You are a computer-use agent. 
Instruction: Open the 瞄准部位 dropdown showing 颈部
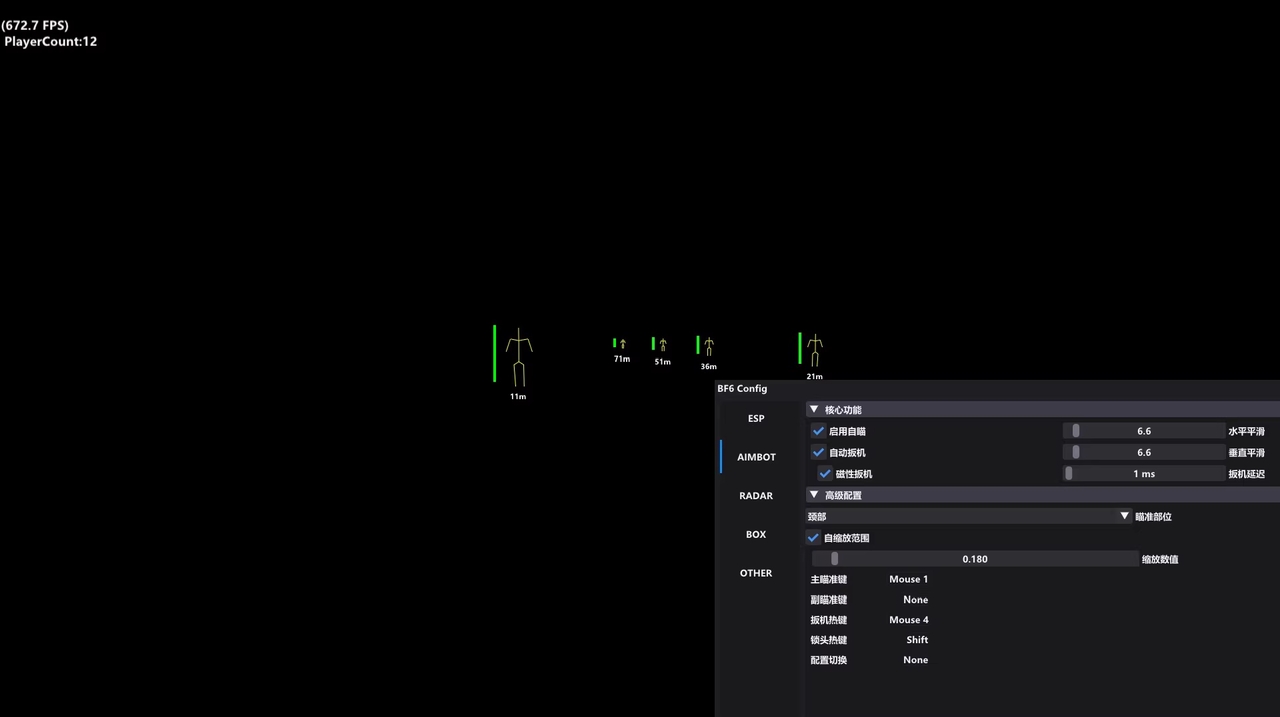(x=968, y=517)
